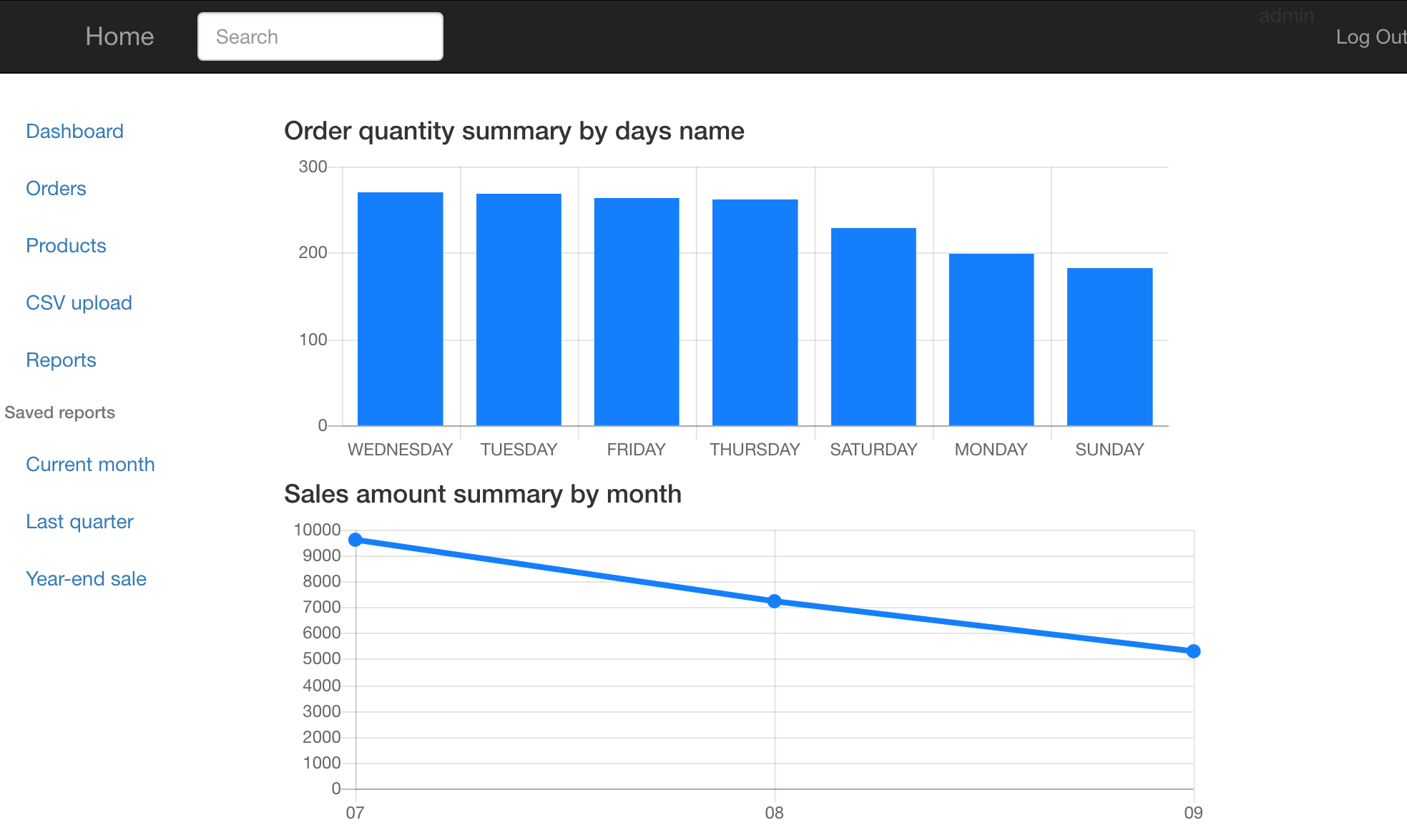Open the Year-end sale saved report

(86, 579)
